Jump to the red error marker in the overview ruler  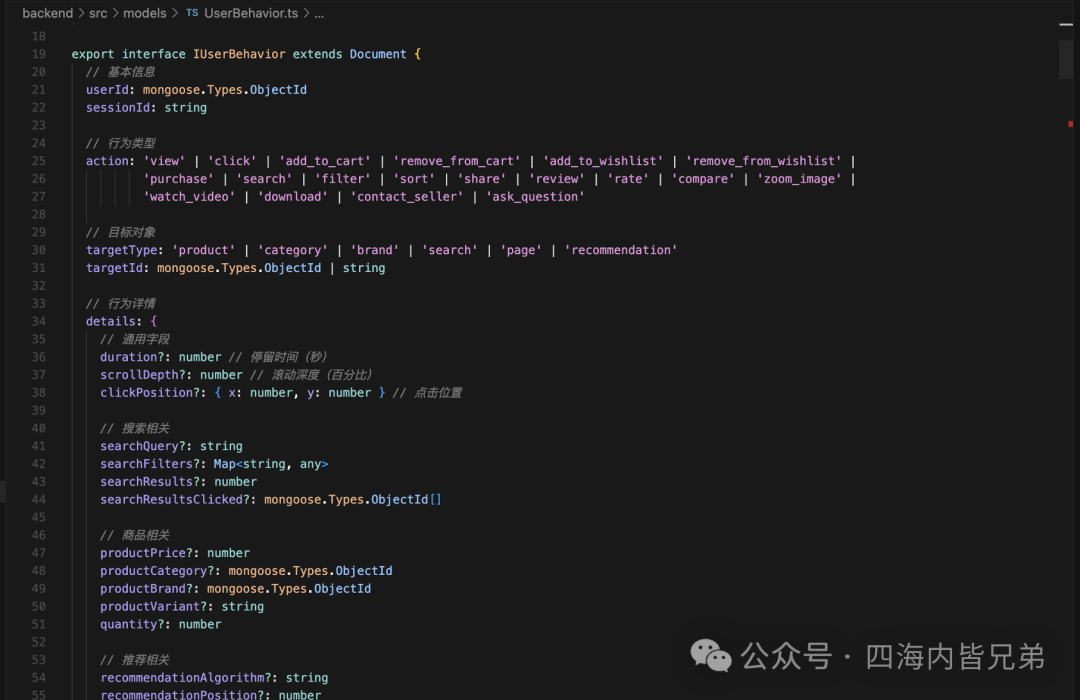point(1070,124)
